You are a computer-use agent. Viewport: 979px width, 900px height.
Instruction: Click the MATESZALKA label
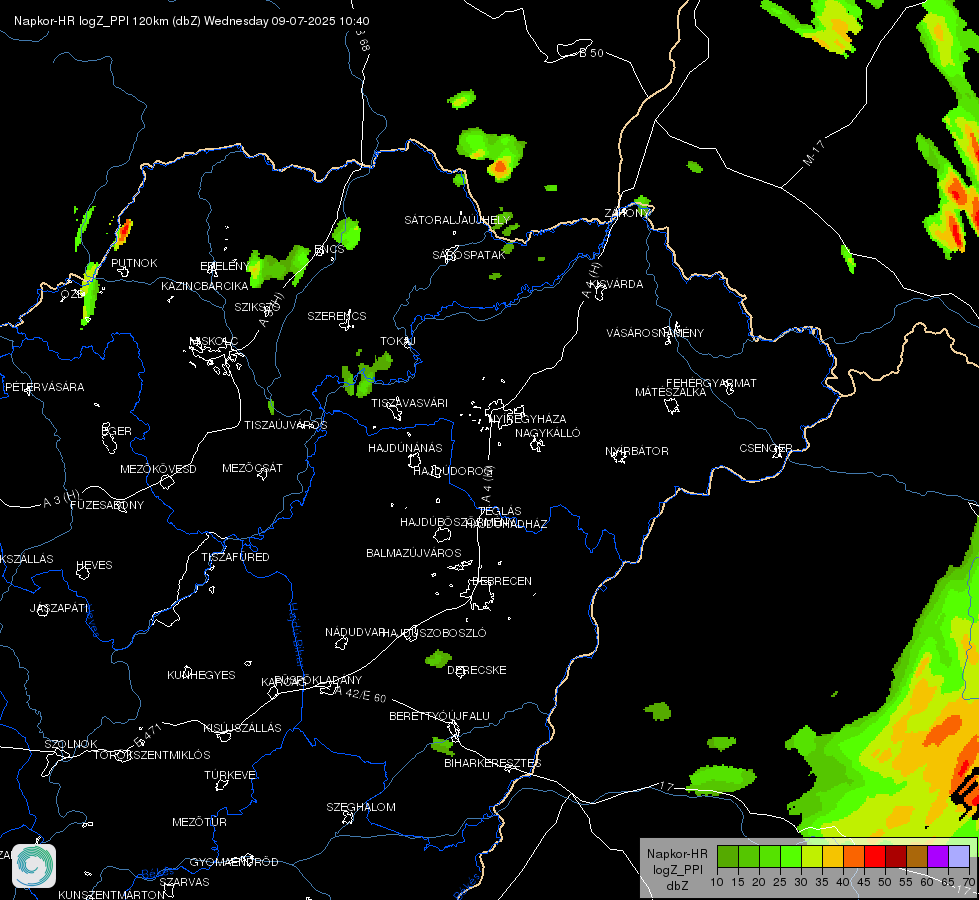(670, 392)
